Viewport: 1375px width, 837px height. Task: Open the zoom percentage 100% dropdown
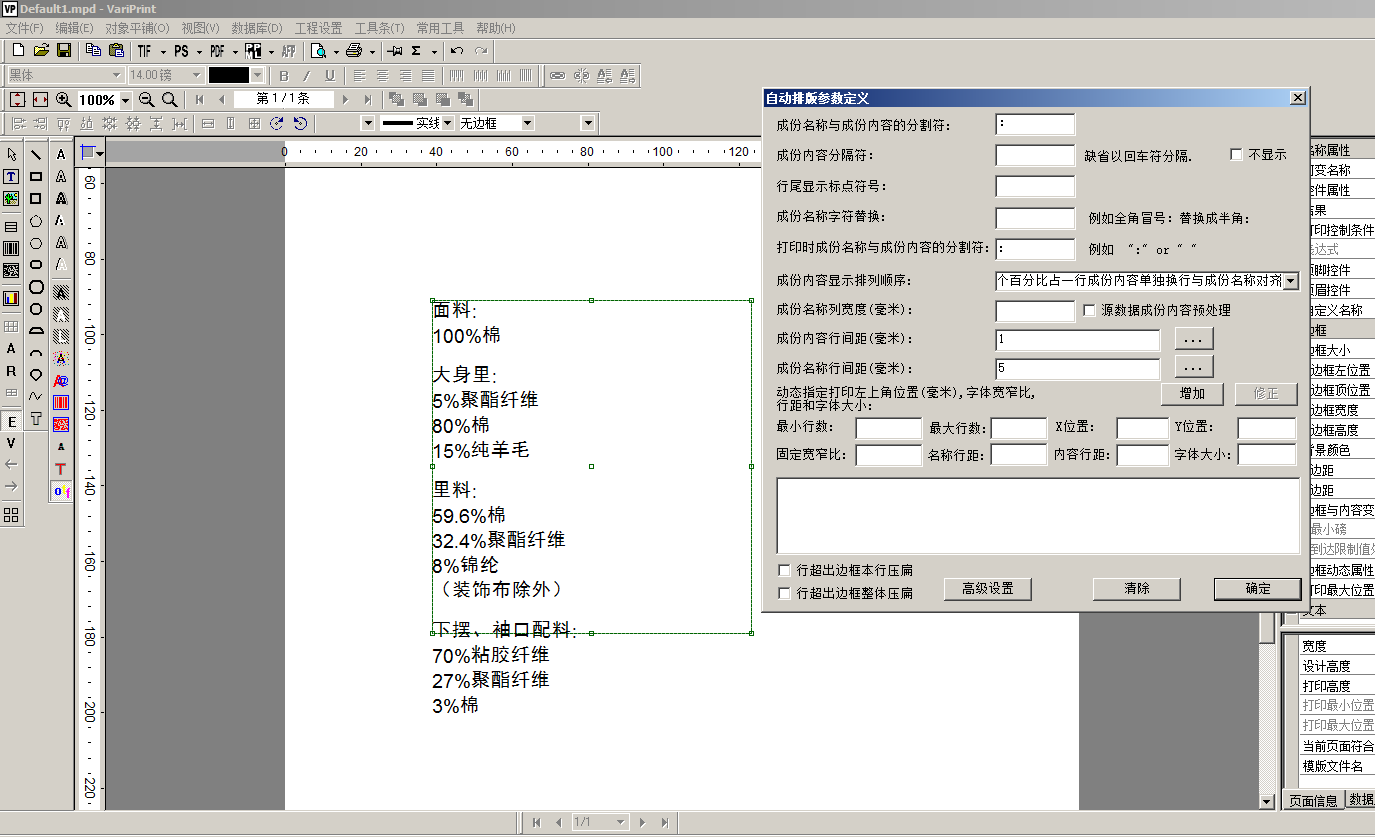pyautogui.click(x=125, y=100)
